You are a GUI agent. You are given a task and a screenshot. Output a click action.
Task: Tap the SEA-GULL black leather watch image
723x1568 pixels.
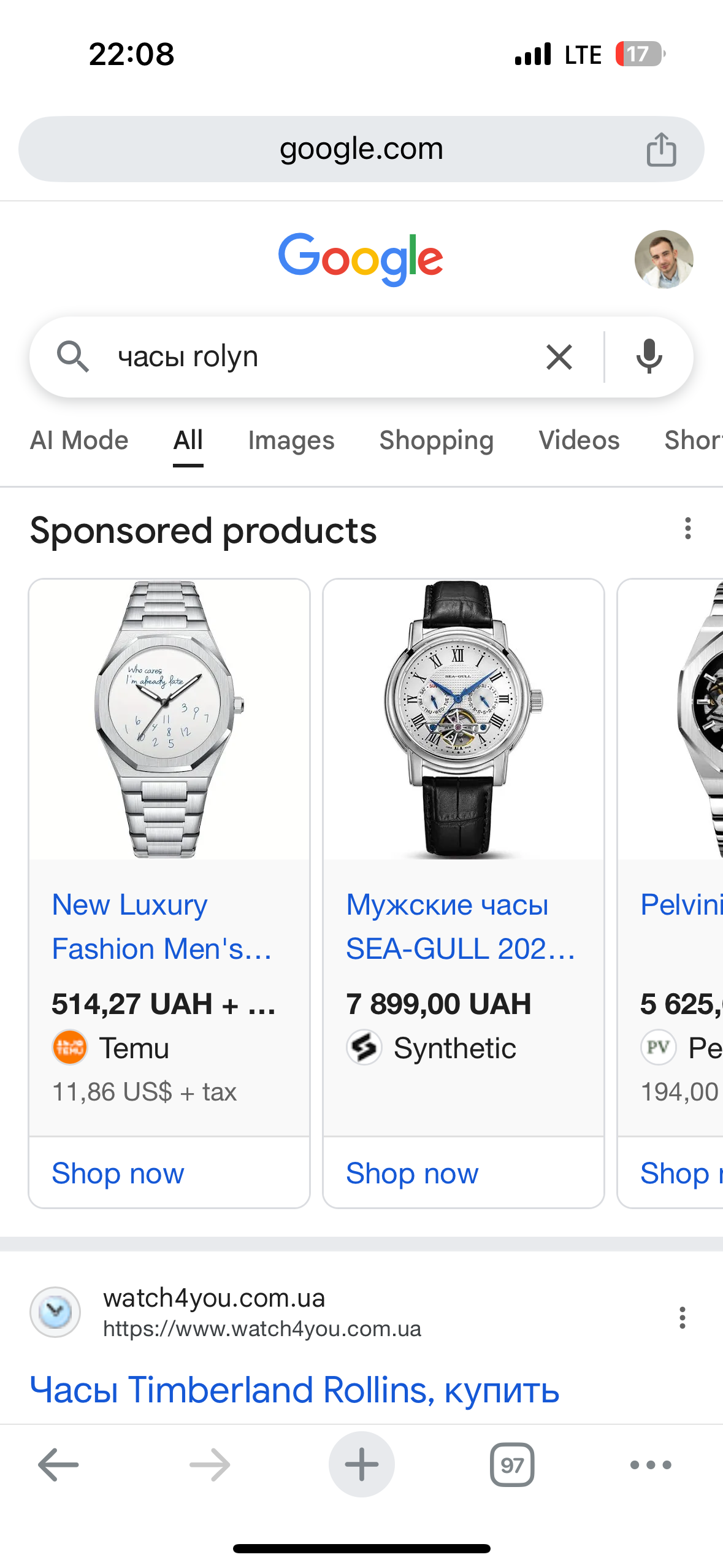coord(464,719)
